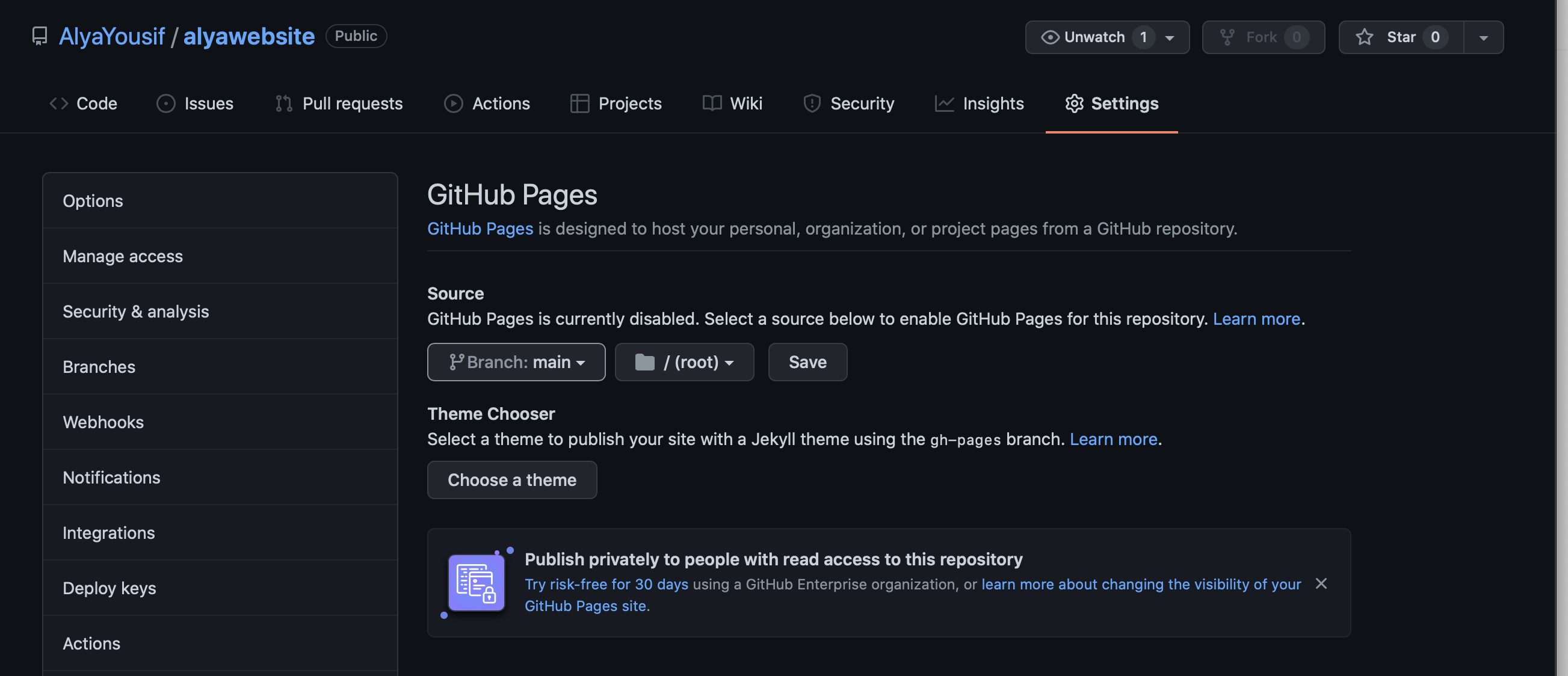Screen dimensions: 1568x676
Task: Open the Pull requests tab
Action: click(x=339, y=103)
